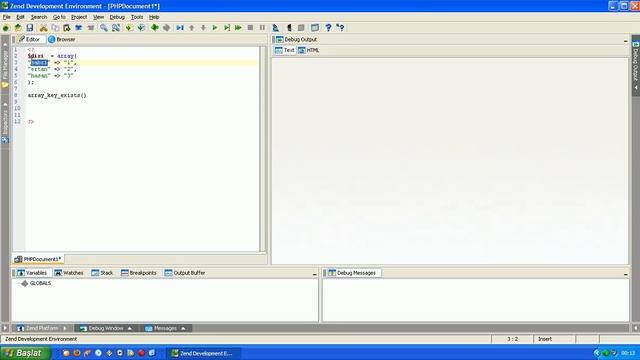Image resolution: width=640 pixels, height=360 pixels.
Task: Click the Insert mode status bar indicator
Action: (x=554, y=339)
